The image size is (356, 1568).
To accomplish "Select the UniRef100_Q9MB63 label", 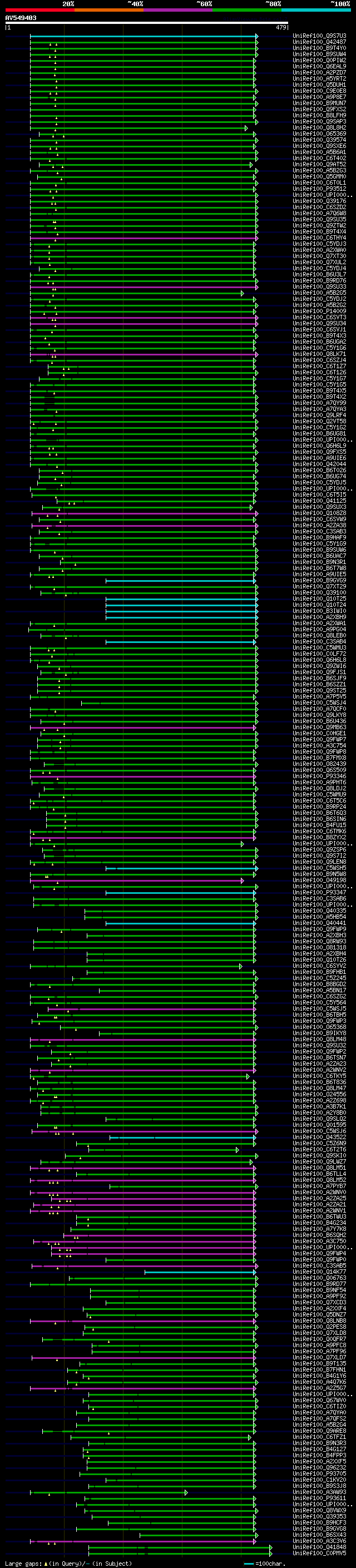I will (x=319, y=728).
